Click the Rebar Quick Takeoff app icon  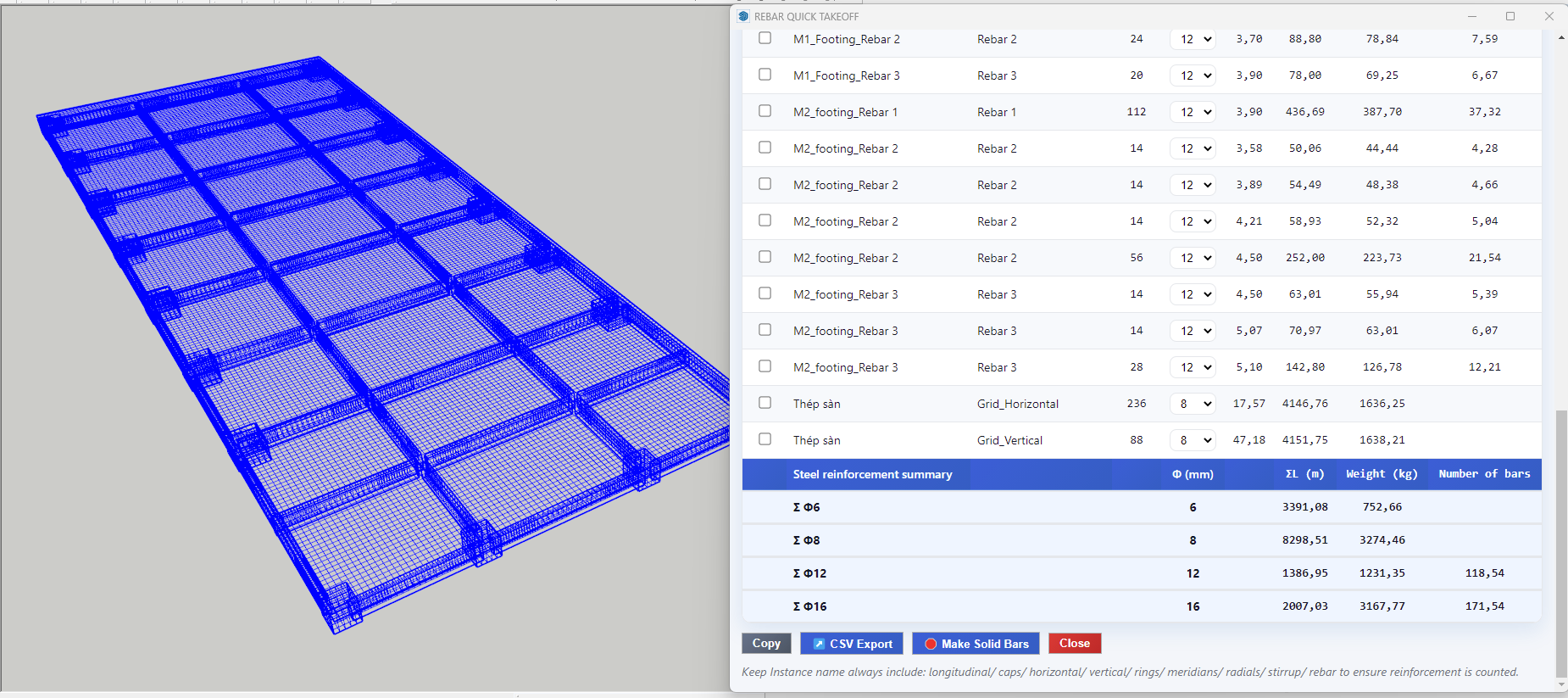pos(743,16)
